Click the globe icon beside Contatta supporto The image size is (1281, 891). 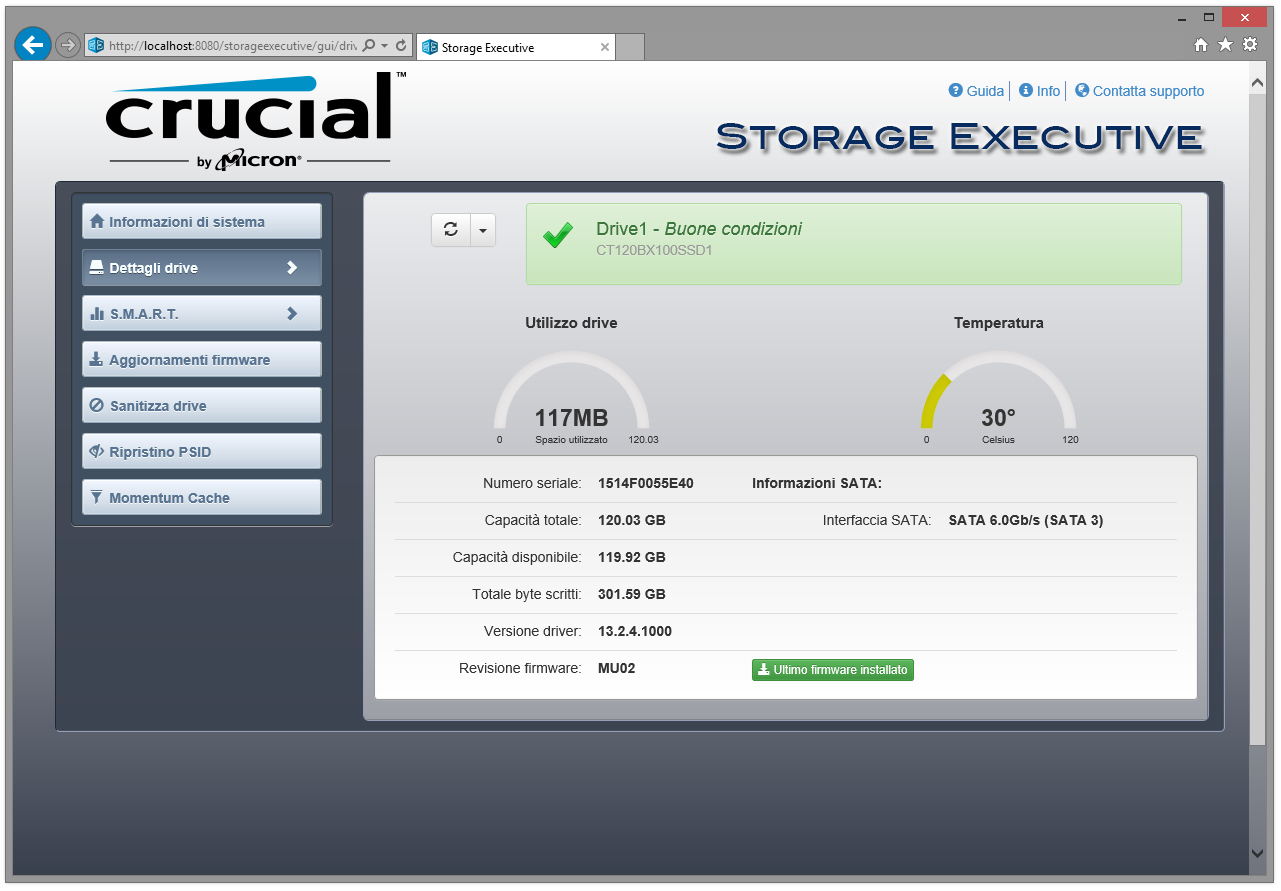pos(1082,90)
